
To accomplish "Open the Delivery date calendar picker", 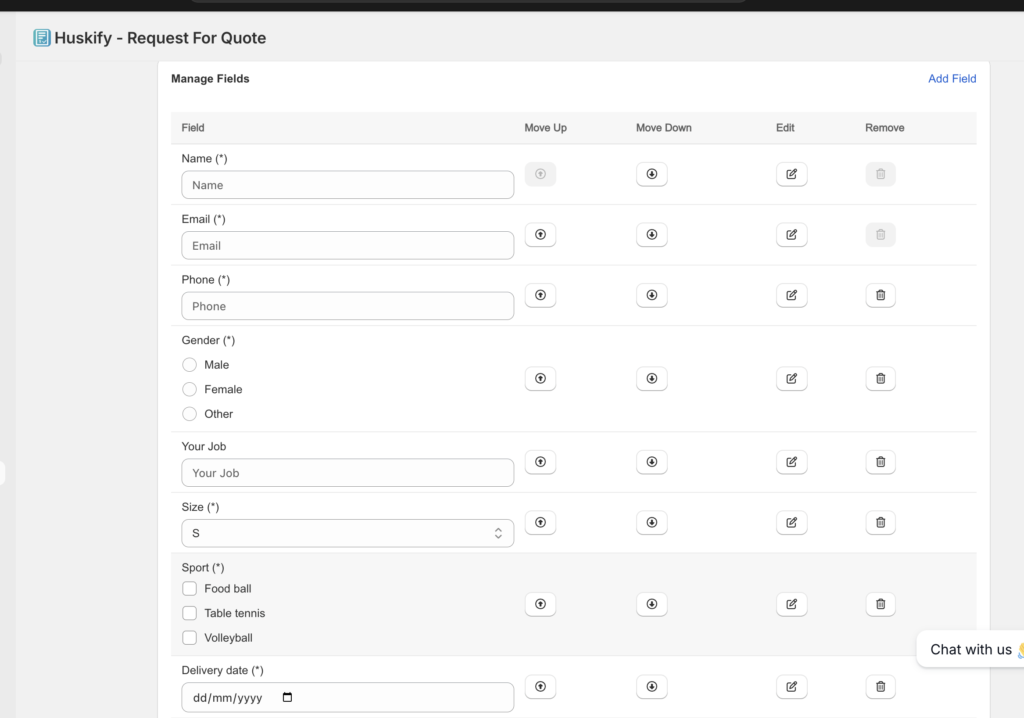I will click(x=288, y=698).
